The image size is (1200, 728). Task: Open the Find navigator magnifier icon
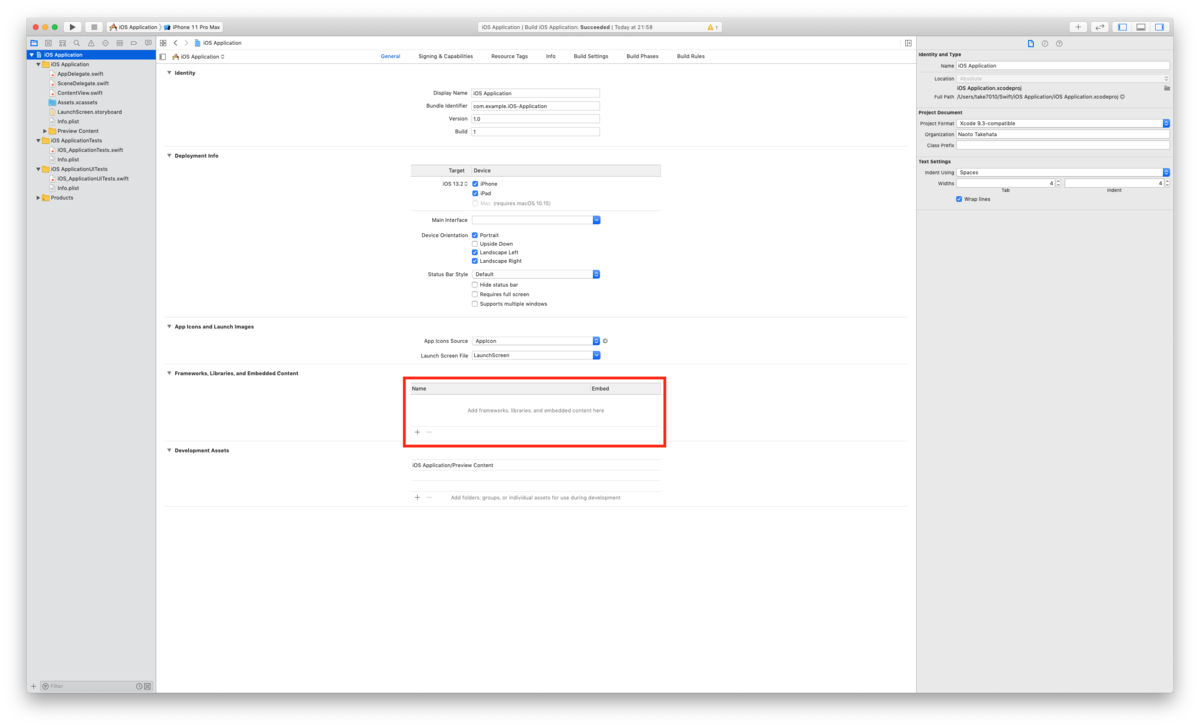(x=76, y=43)
